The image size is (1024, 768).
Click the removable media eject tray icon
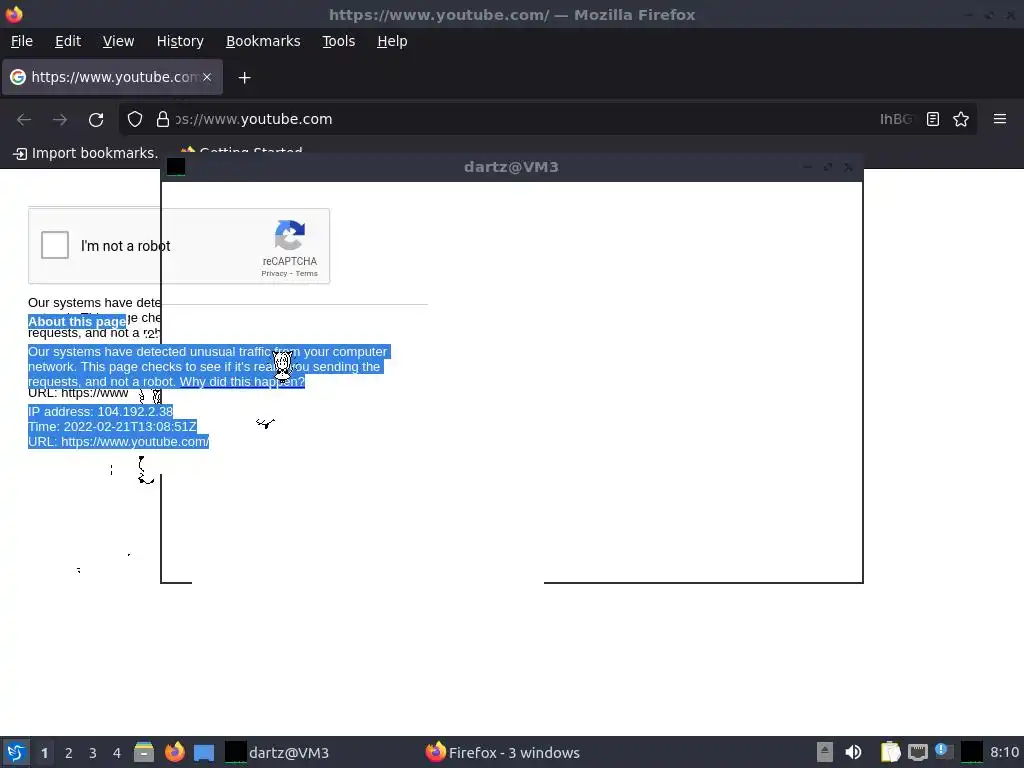coord(825,752)
